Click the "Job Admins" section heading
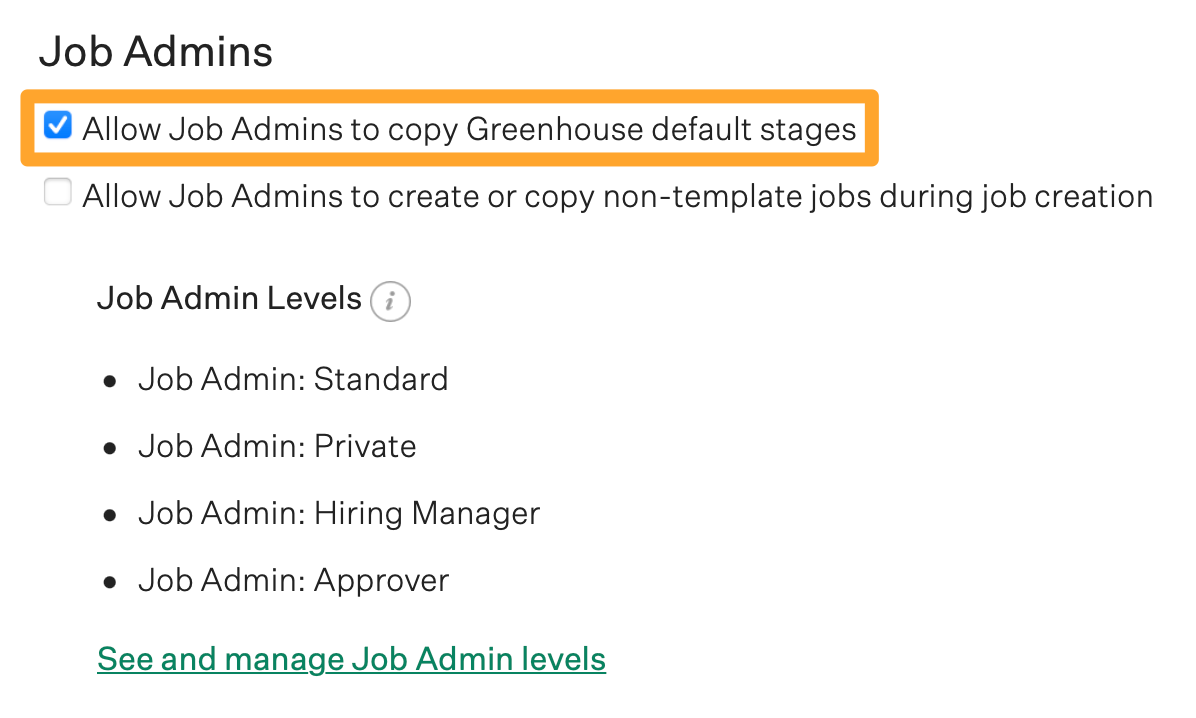This screenshot has height=718, width=1196. pyautogui.click(x=155, y=50)
